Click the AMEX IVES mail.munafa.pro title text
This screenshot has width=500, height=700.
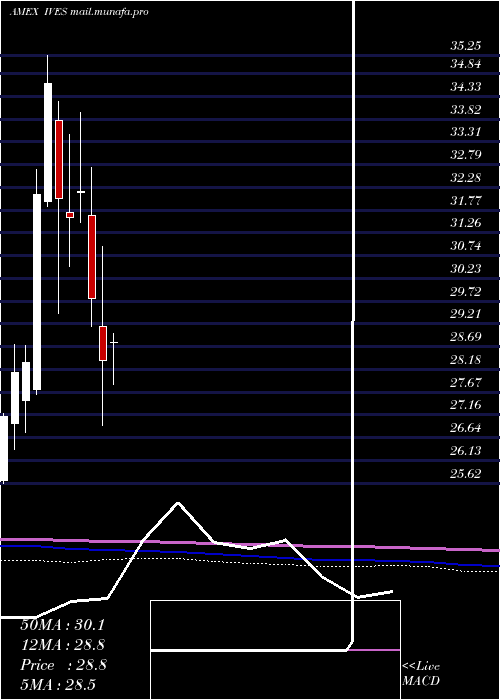tap(79, 12)
